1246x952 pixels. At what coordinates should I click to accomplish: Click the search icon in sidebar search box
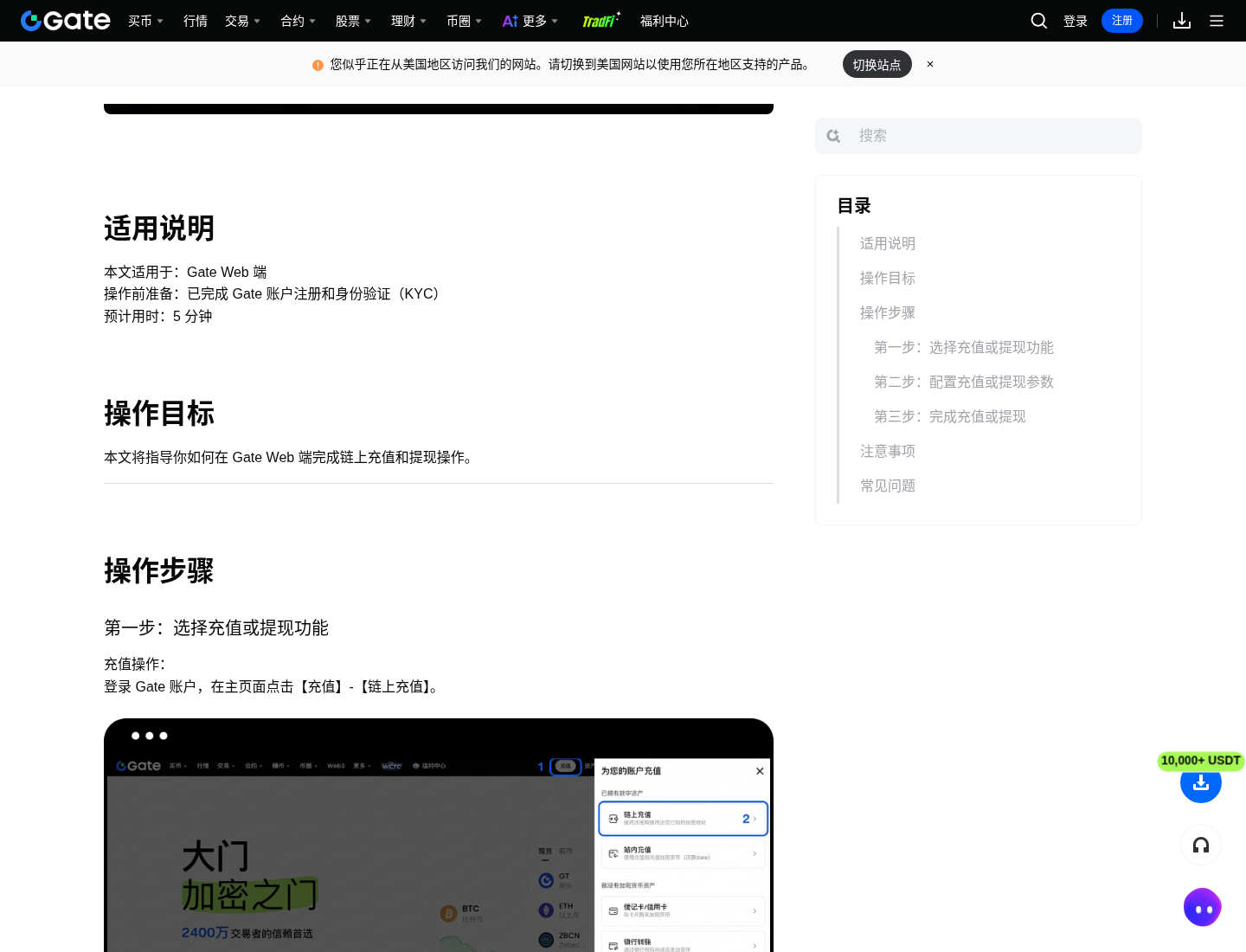[833, 136]
